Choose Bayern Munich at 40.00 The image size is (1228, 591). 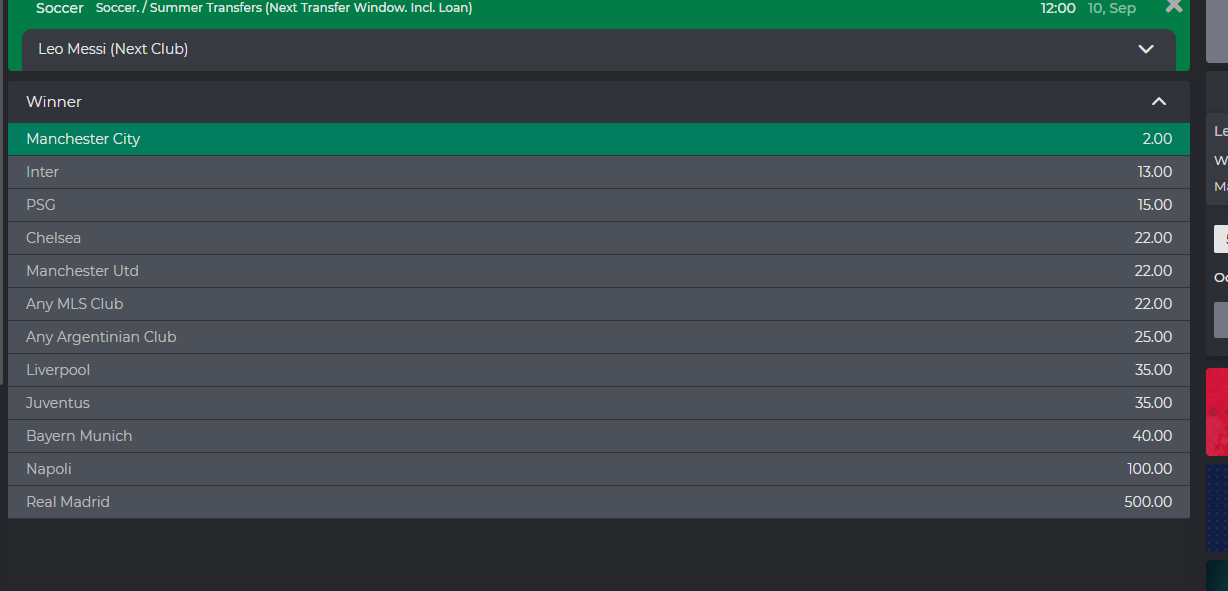coord(598,436)
